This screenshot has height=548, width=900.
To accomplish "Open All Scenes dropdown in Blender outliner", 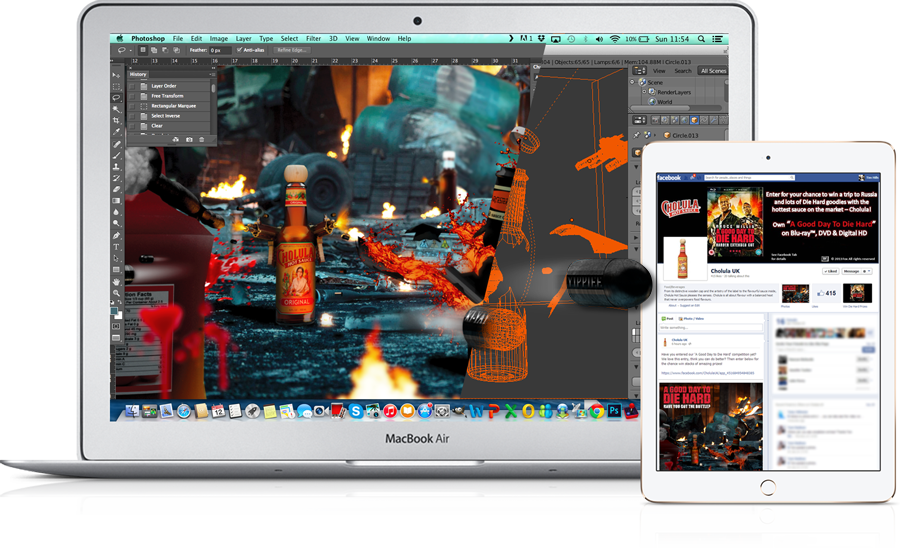I will pos(713,71).
